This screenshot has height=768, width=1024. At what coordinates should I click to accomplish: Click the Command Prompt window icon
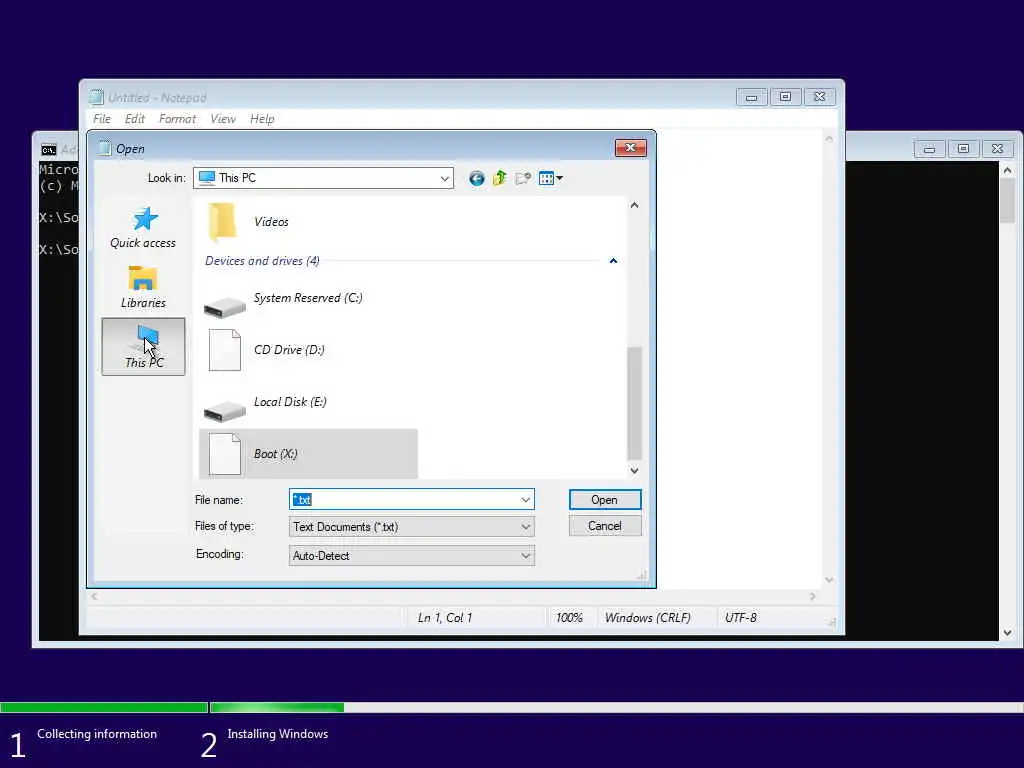click(48, 150)
